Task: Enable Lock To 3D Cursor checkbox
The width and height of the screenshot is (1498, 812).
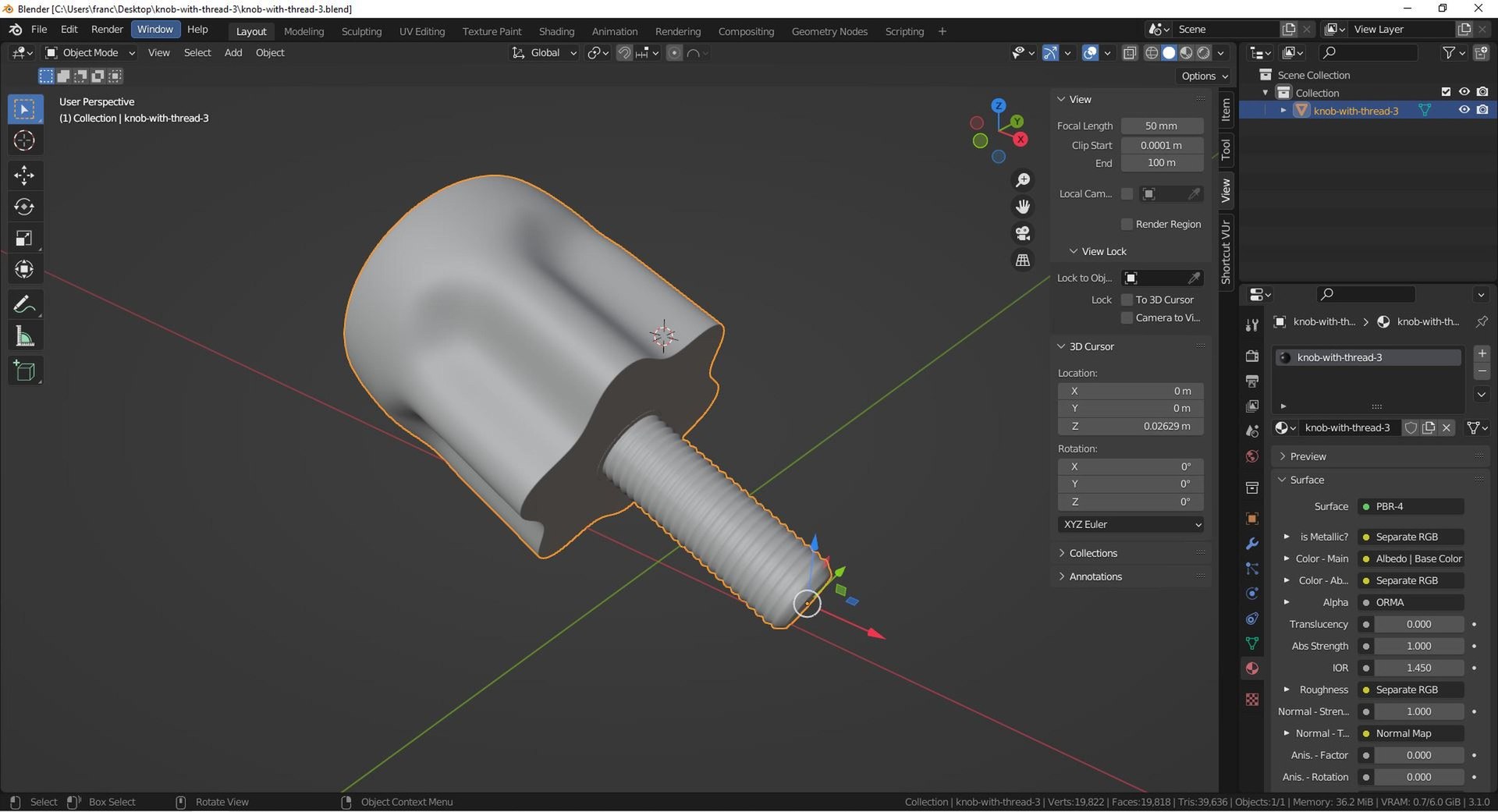Action: pyautogui.click(x=1127, y=300)
